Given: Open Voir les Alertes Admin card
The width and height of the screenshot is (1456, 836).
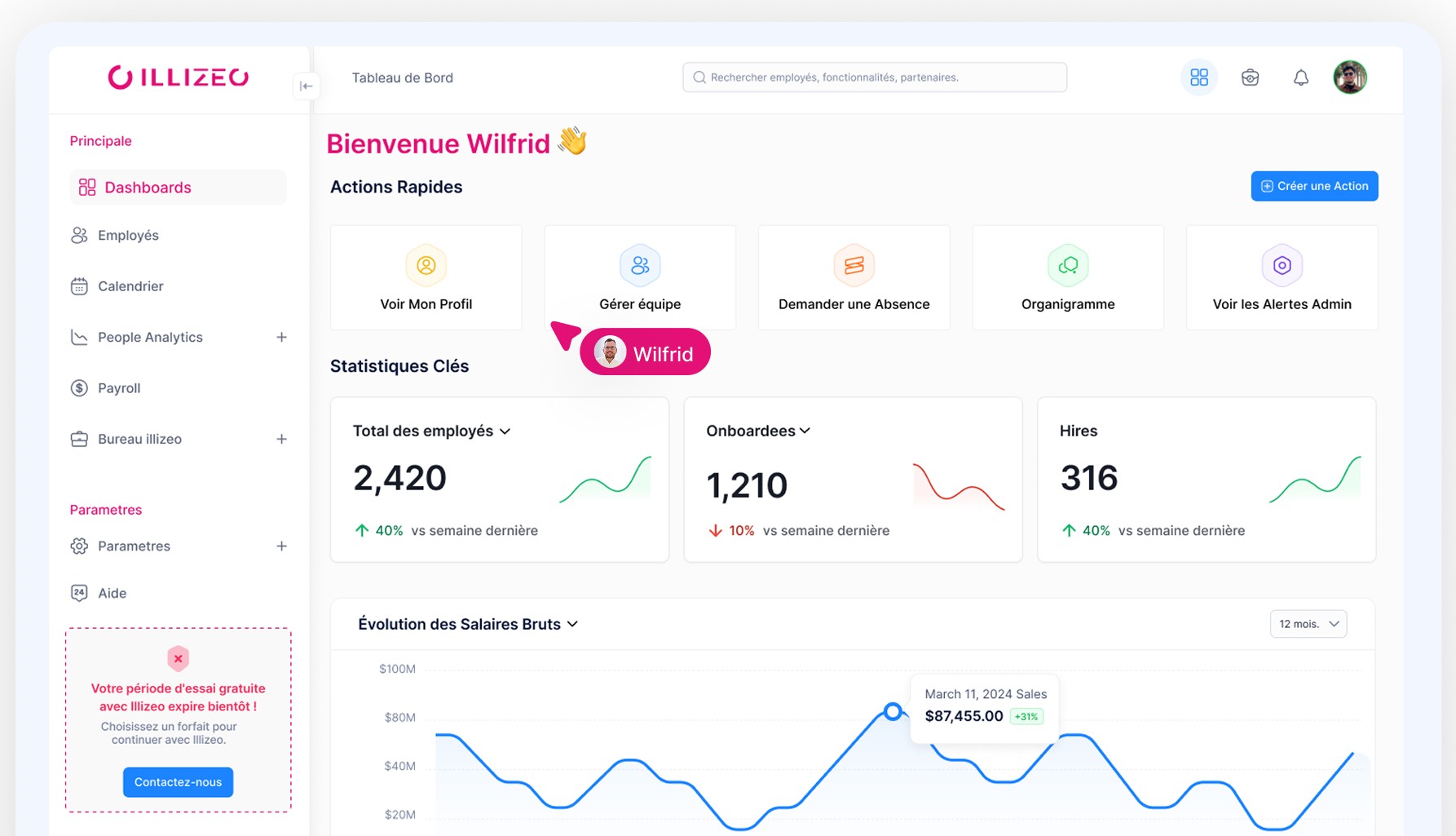Looking at the screenshot, I should (1282, 278).
